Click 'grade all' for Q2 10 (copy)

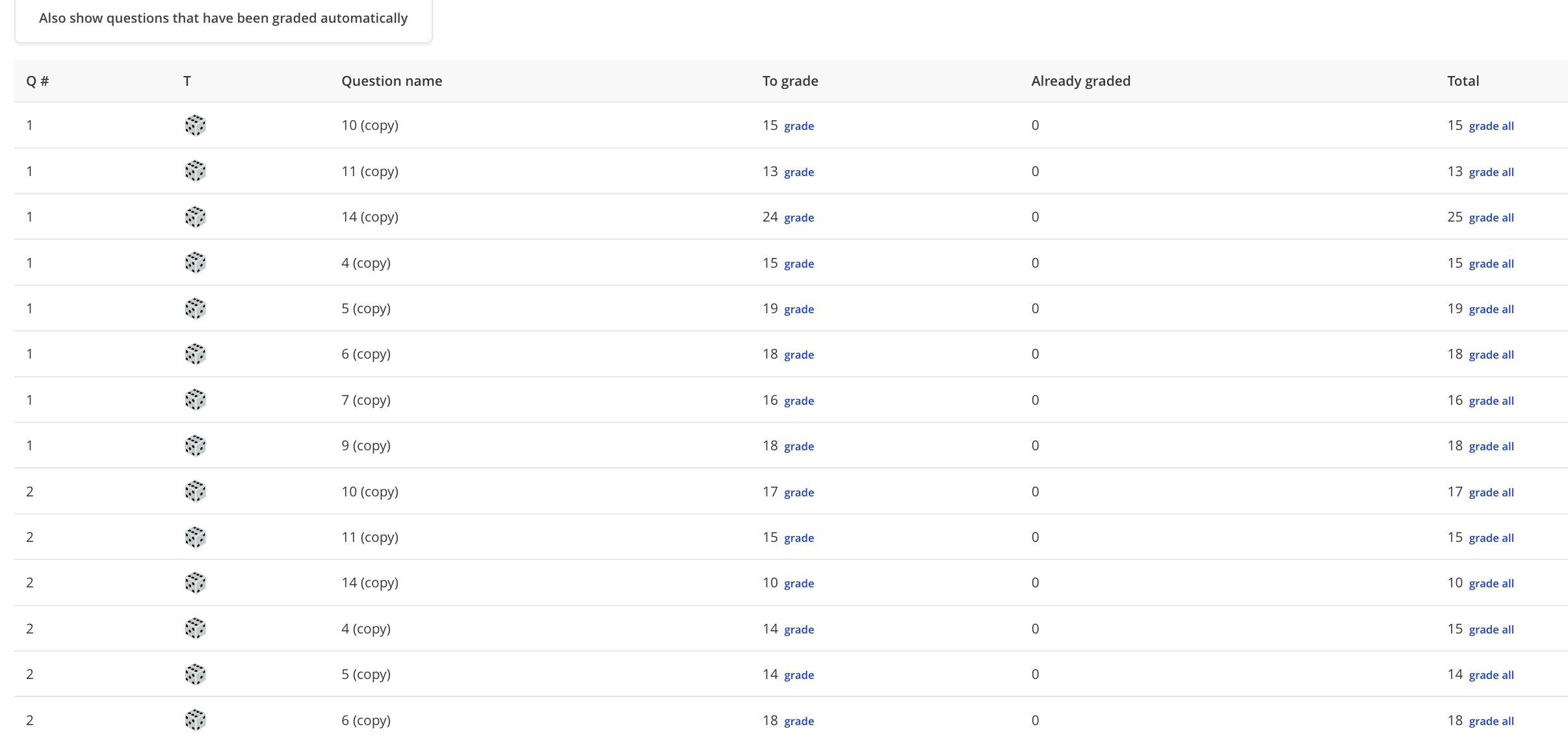click(x=1491, y=493)
